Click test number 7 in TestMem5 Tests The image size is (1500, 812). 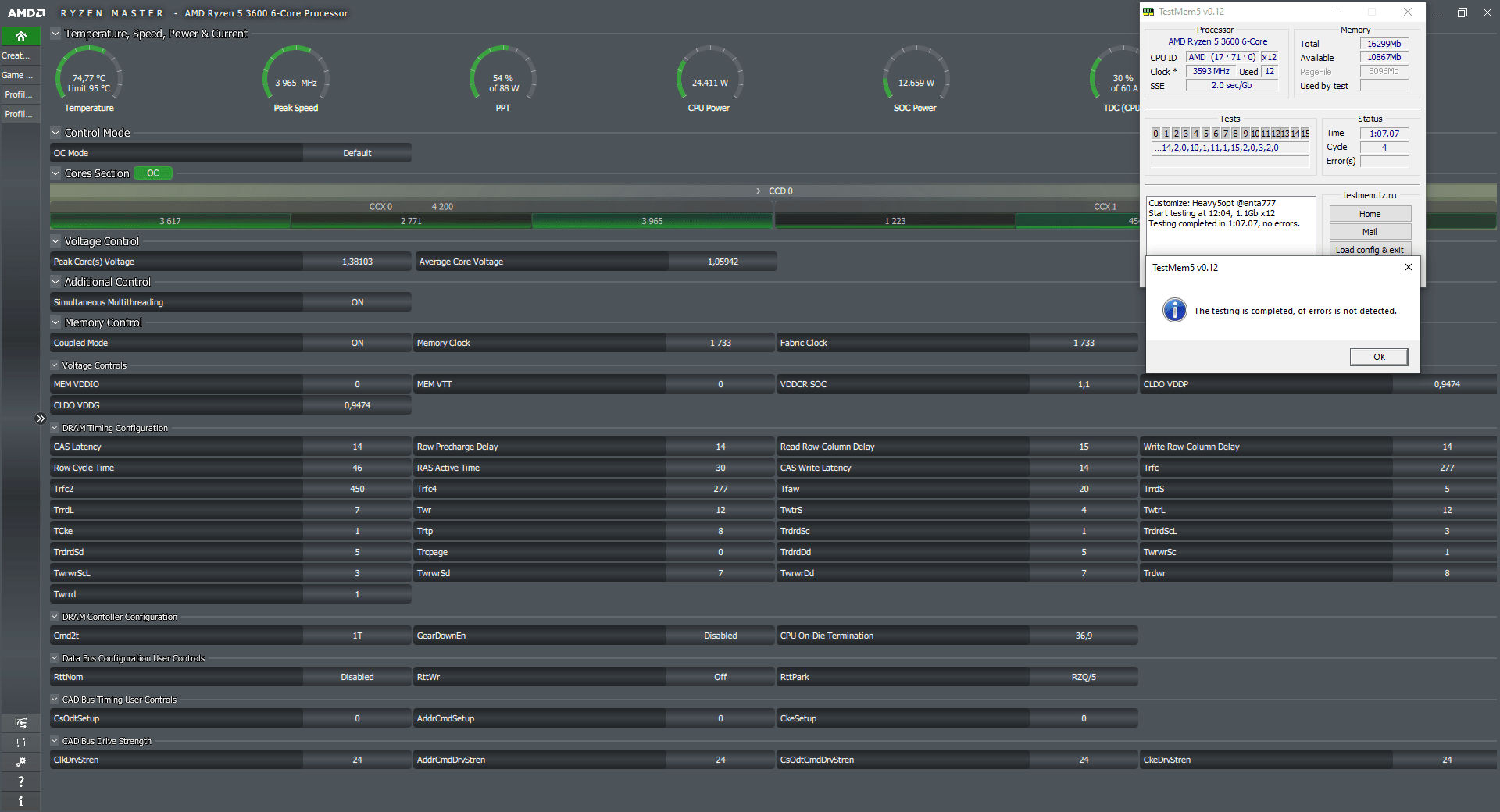pyautogui.click(x=1225, y=134)
